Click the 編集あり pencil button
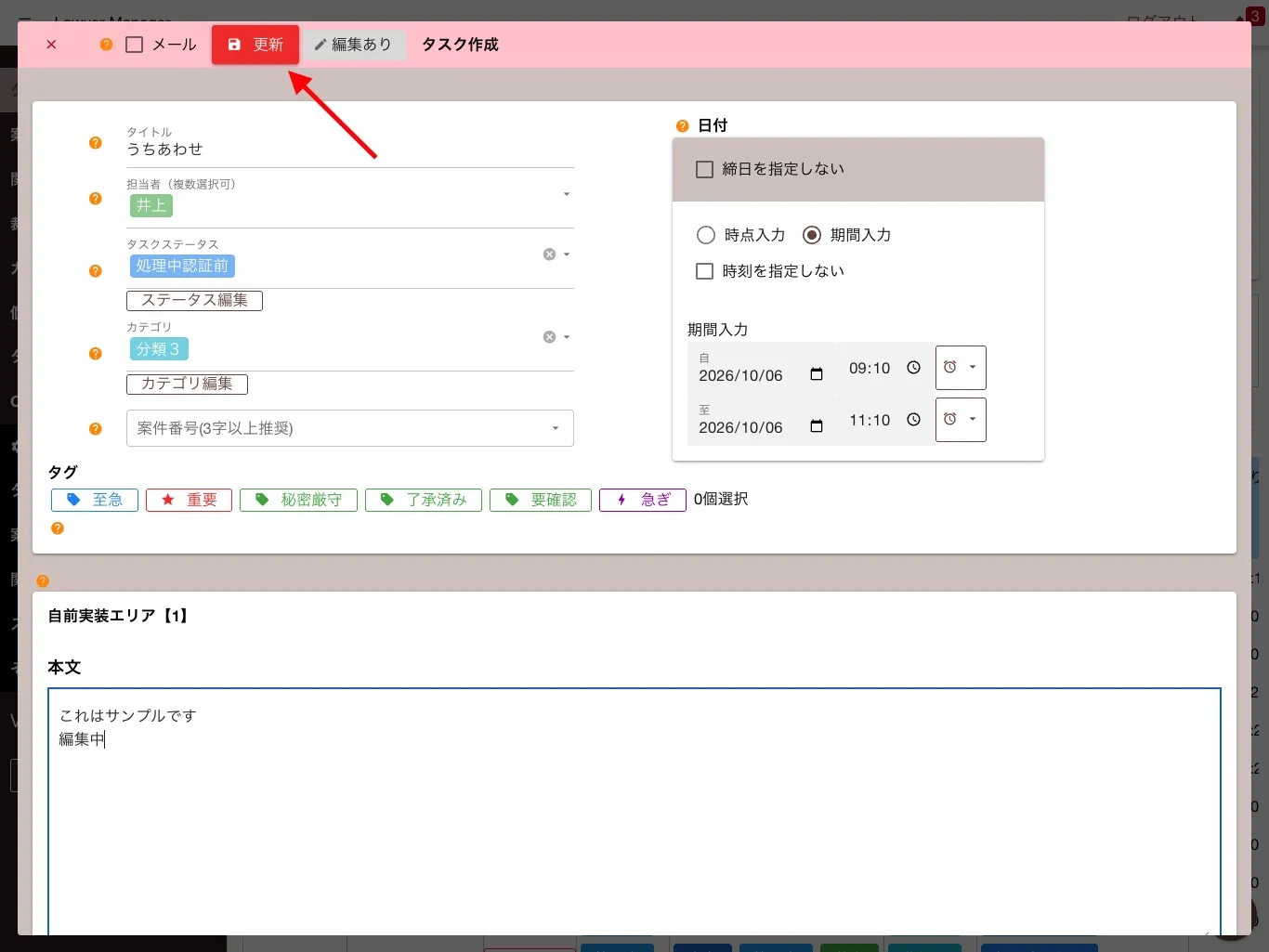 point(354,45)
